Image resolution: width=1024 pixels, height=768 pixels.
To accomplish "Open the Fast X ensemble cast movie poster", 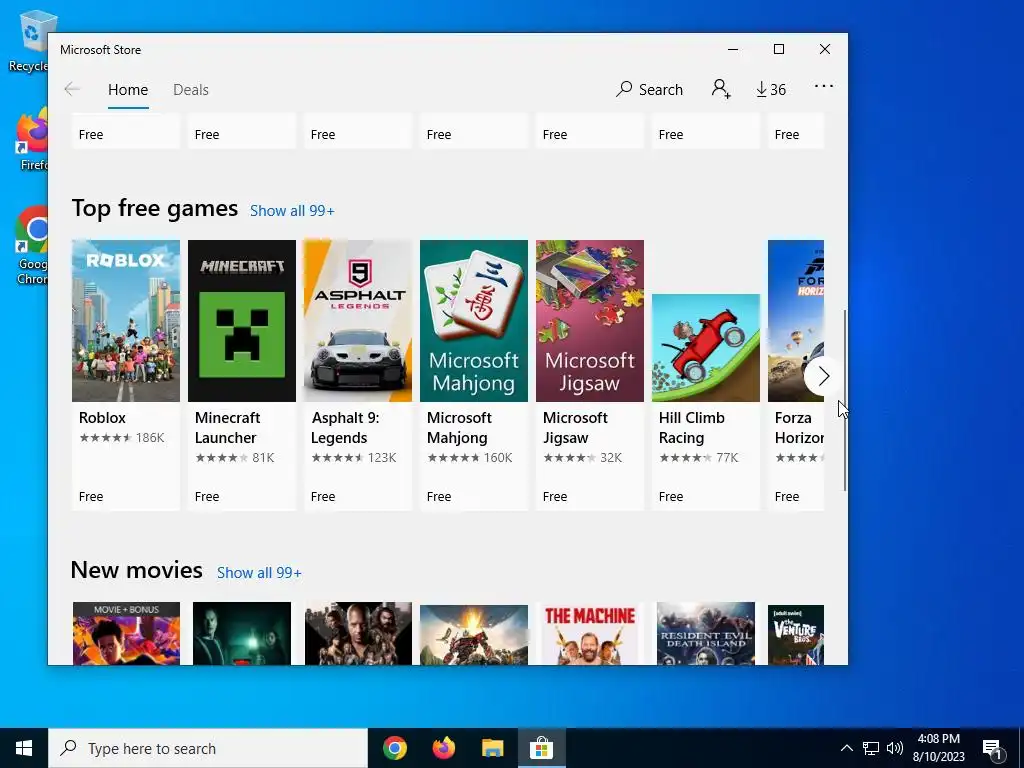I will 358,633.
